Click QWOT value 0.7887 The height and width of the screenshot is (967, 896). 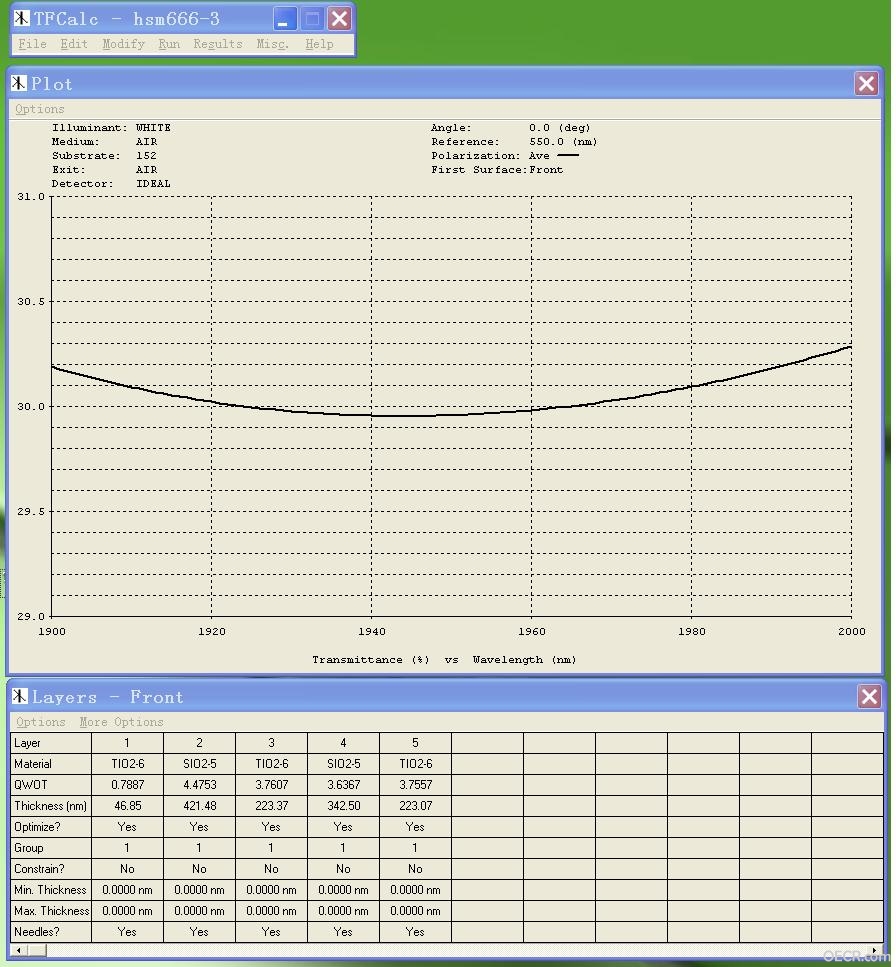(128, 784)
